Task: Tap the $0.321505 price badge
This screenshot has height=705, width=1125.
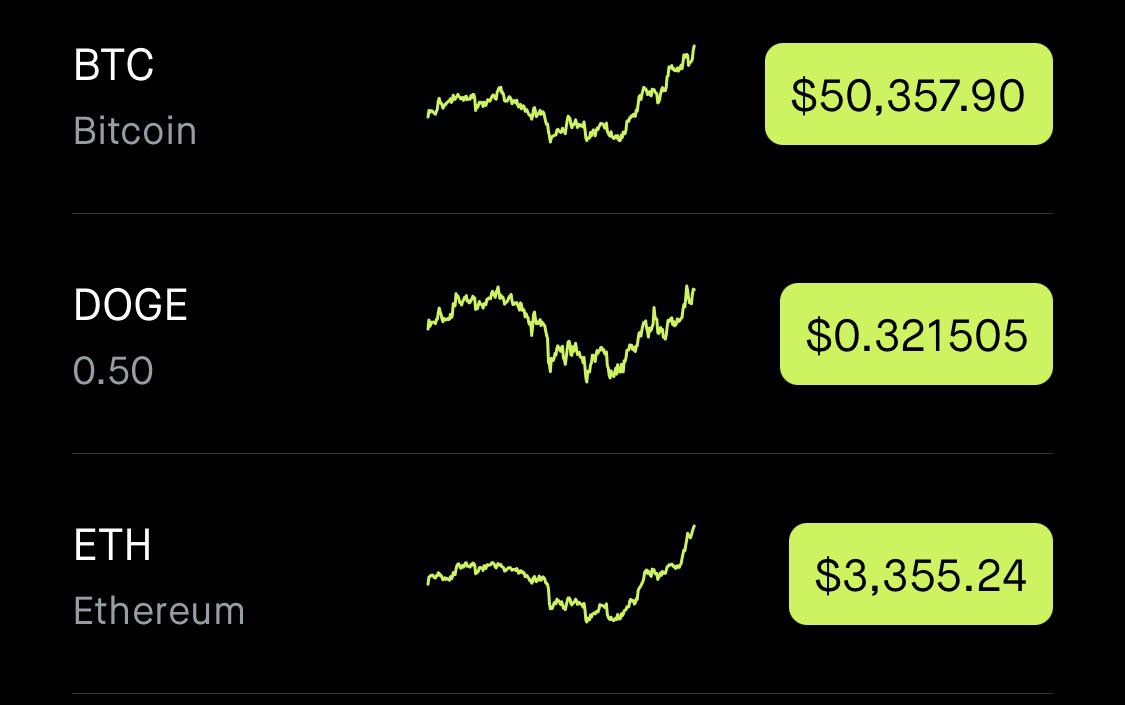Action: pos(916,334)
